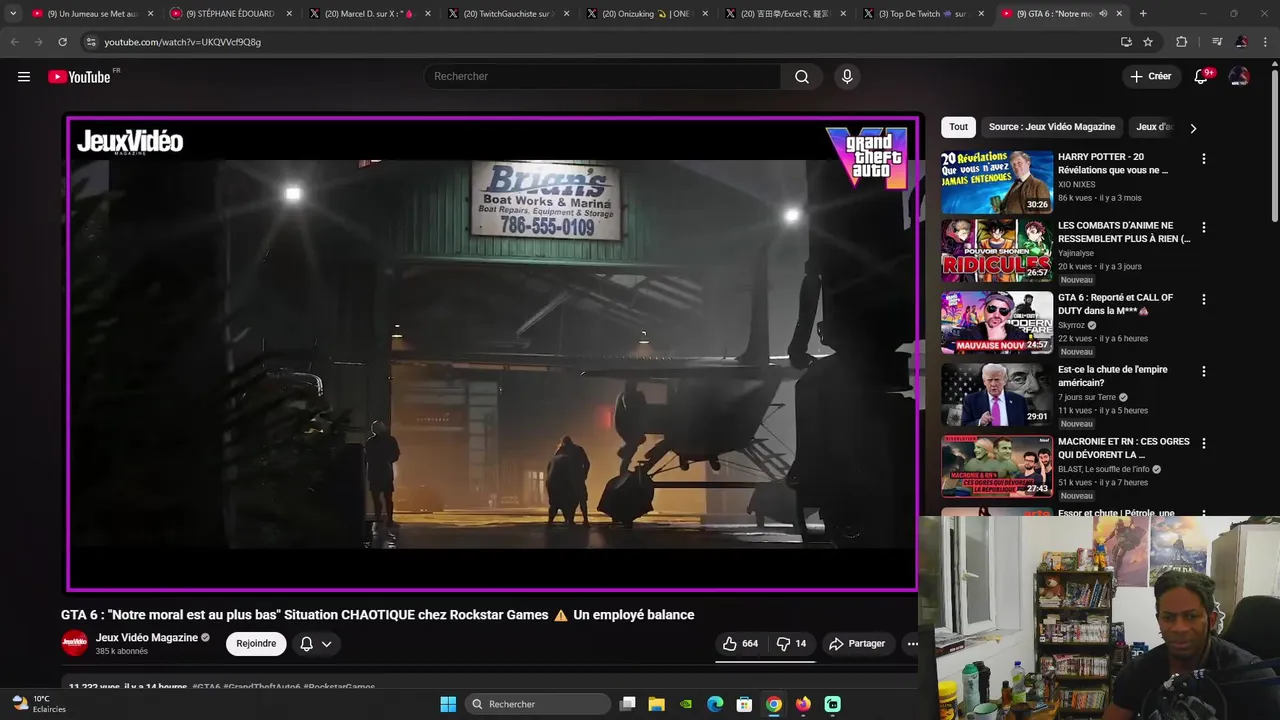Open options for HARRY POTTER video
This screenshot has height=720, width=1280.
1203,159
